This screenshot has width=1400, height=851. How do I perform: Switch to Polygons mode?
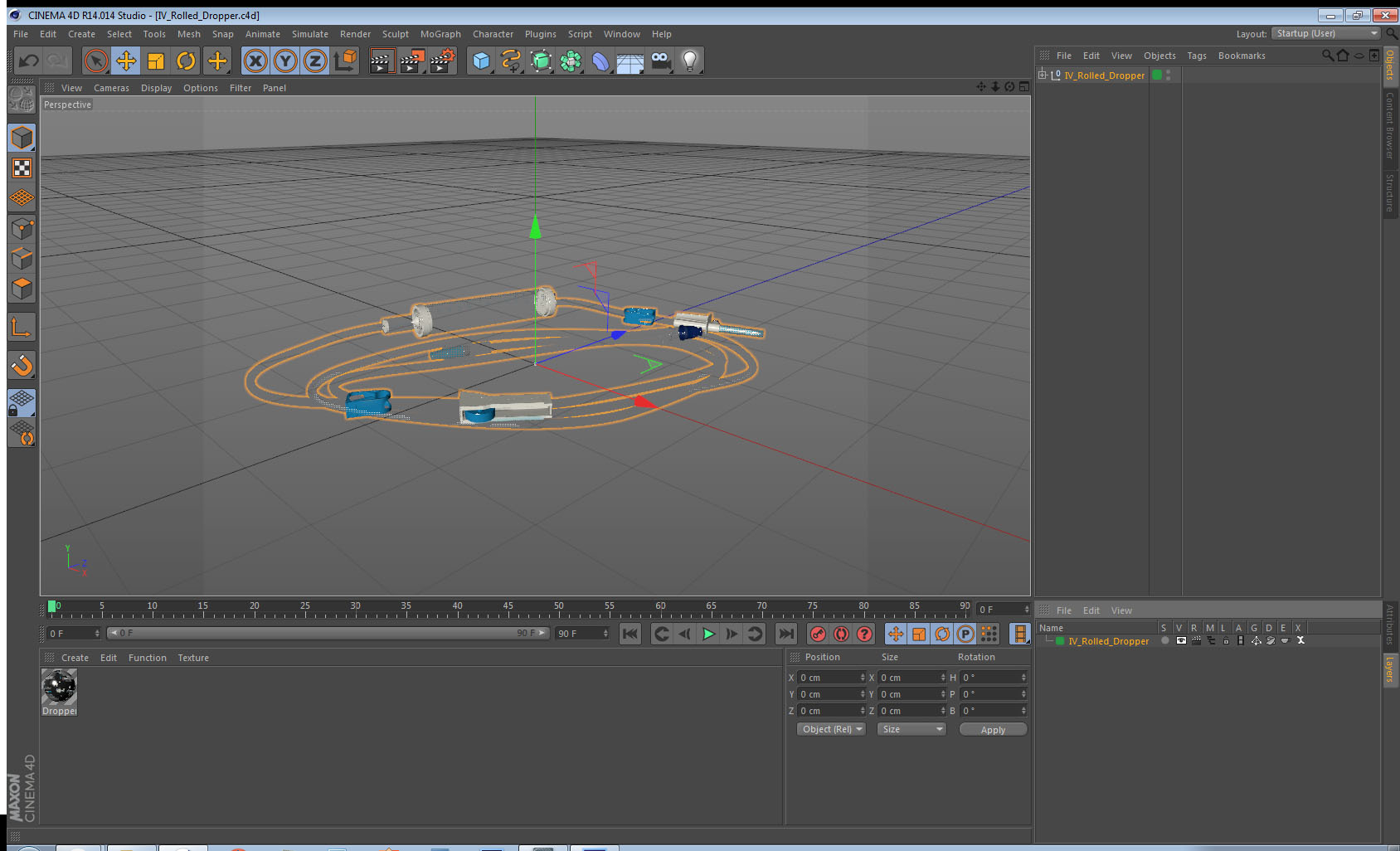[x=22, y=288]
